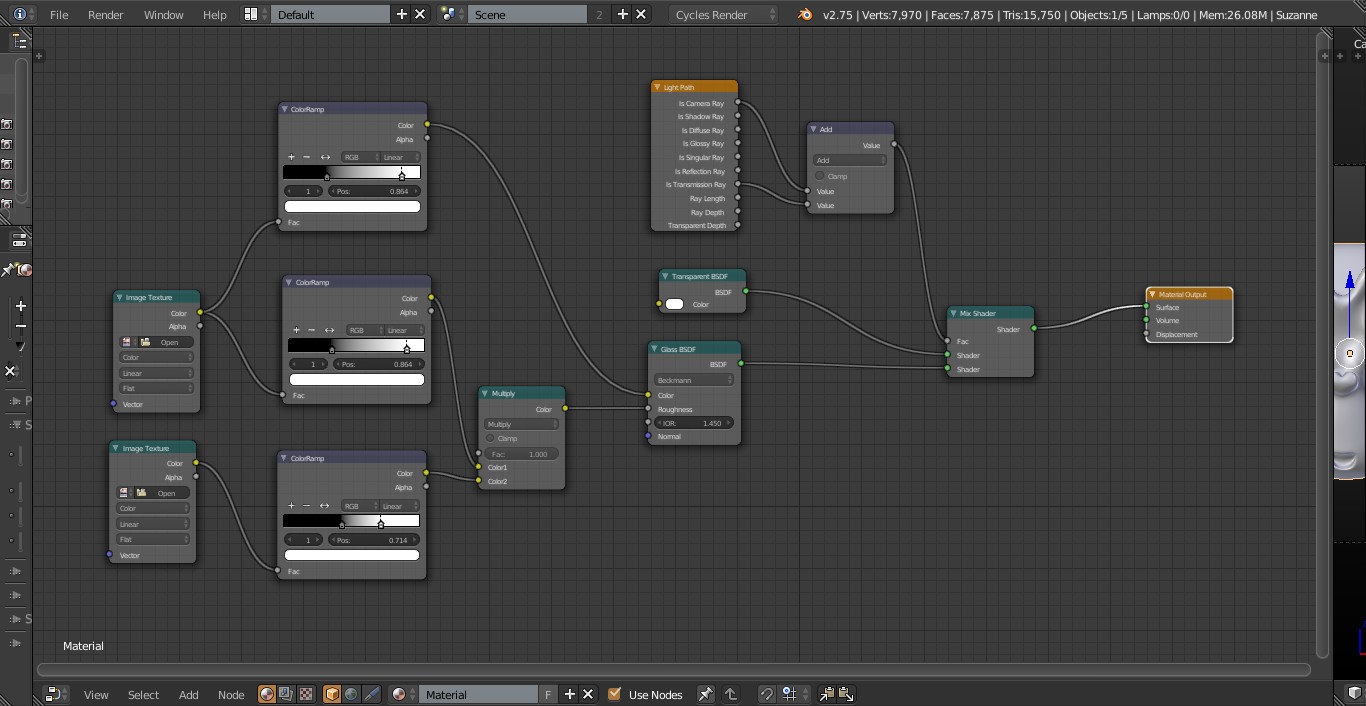Open the Render menu

[x=105, y=14]
